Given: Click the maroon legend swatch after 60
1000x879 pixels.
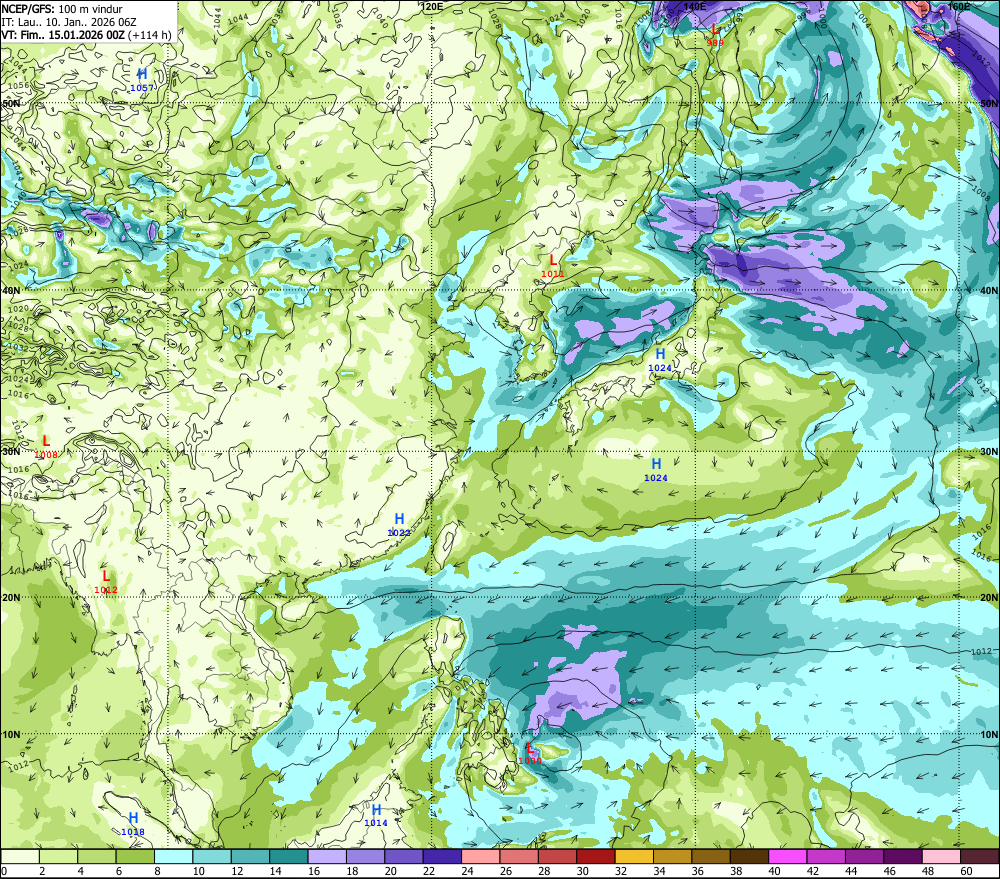Looking at the screenshot, I should pos(980,857).
